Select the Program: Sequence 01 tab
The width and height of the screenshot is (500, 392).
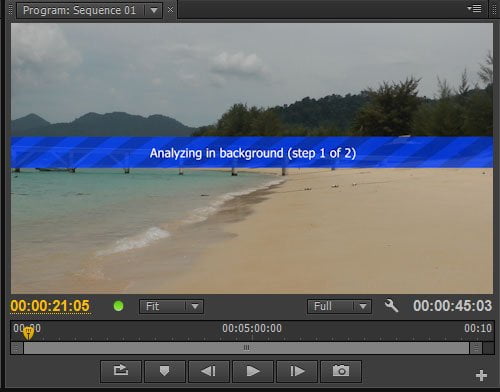[79, 10]
